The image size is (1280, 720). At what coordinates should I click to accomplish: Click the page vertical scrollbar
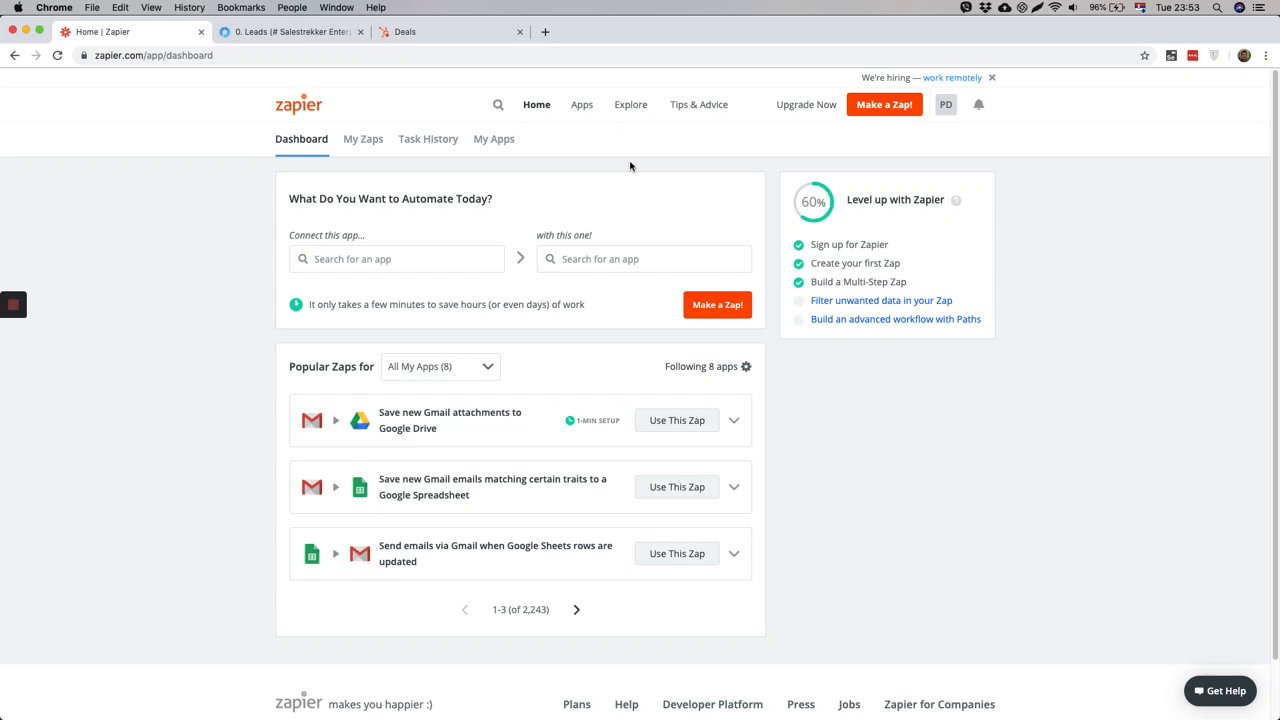click(1274, 364)
